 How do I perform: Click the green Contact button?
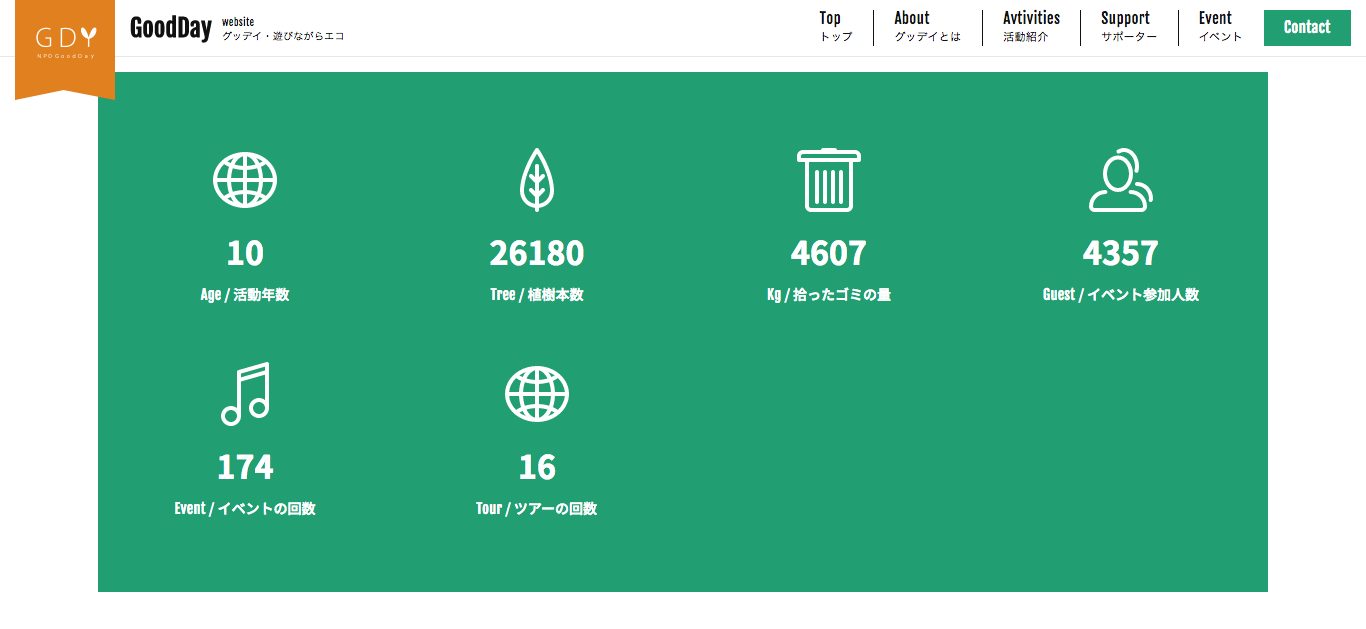1307,27
